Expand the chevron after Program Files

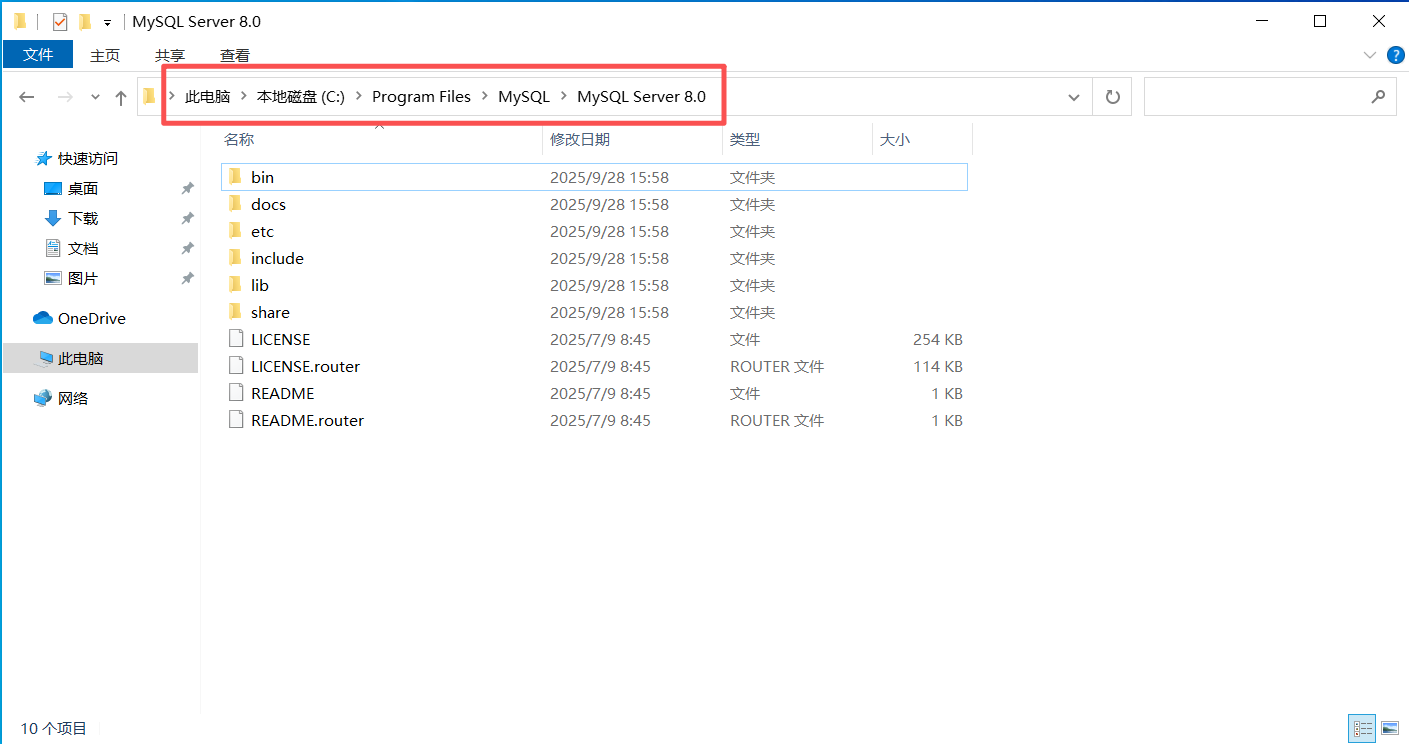(x=484, y=97)
